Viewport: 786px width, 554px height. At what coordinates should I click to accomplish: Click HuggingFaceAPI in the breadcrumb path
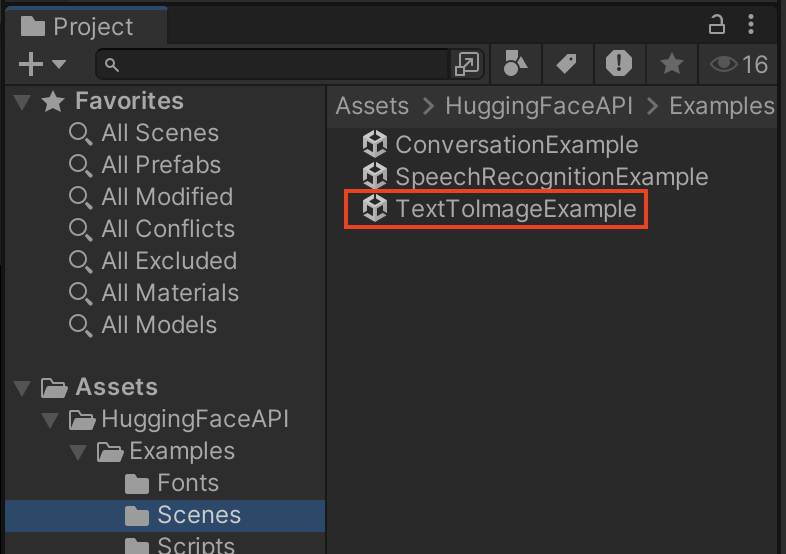tap(539, 106)
